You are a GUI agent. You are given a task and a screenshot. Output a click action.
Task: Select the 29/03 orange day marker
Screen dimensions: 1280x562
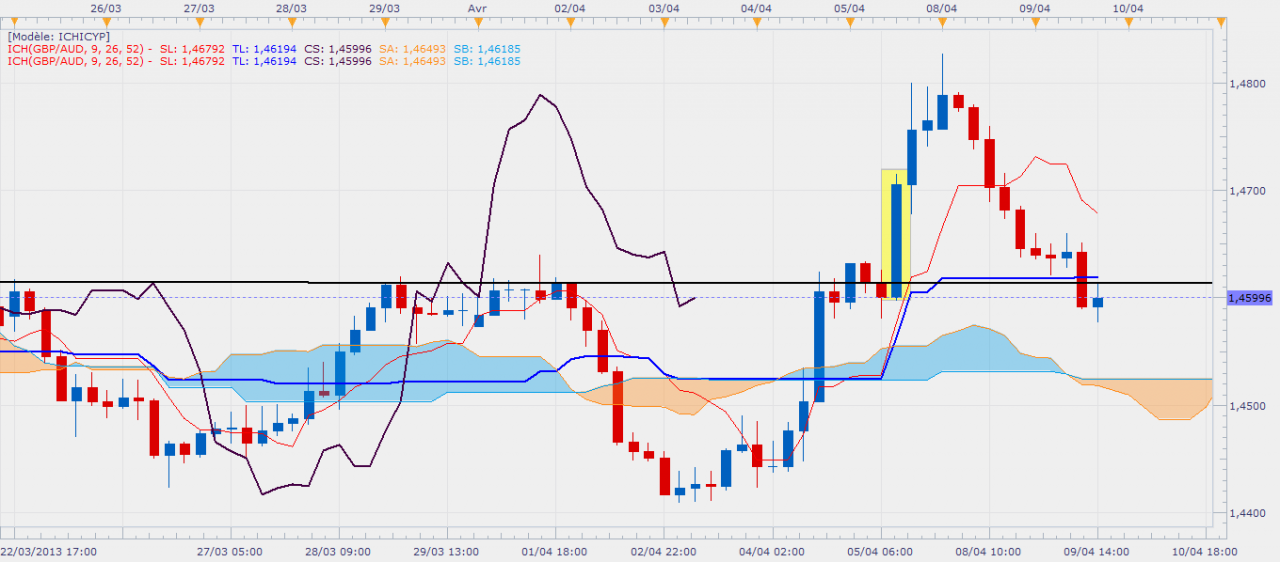click(x=384, y=21)
